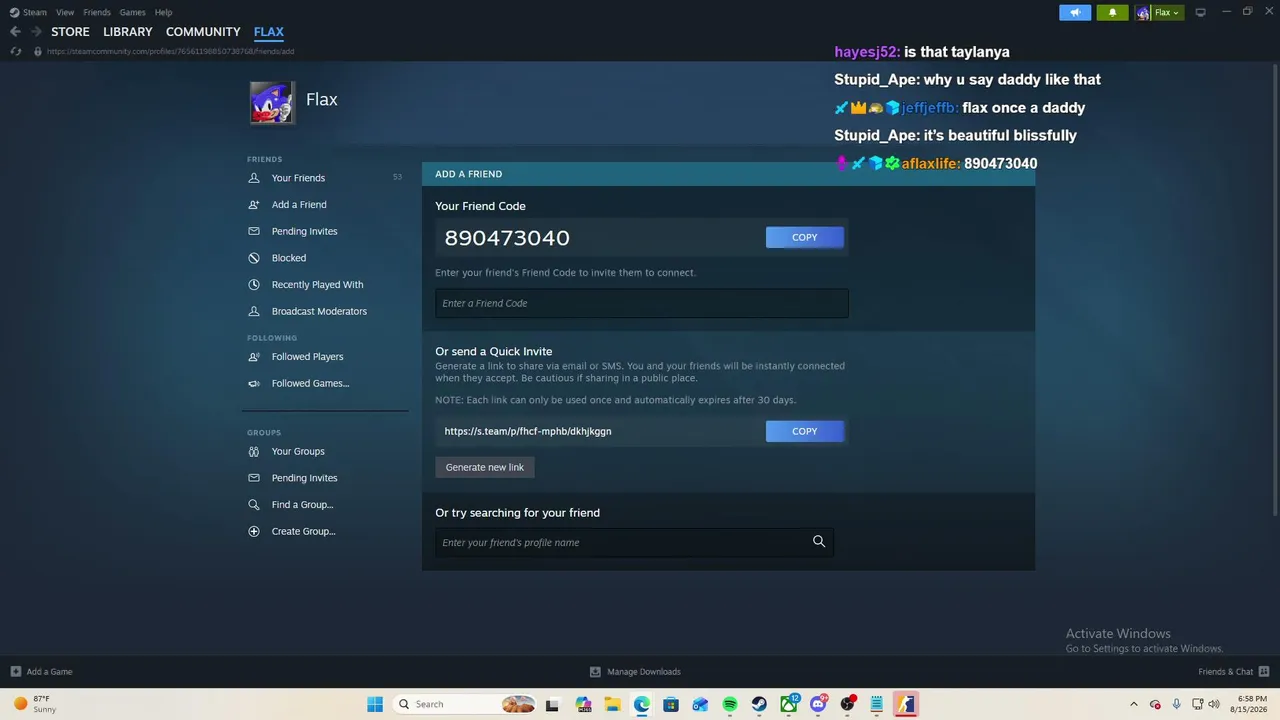Viewport: 1280px width, 720px height.
Task: Click the Windows taskbar Search box
Action: point(466,704)
